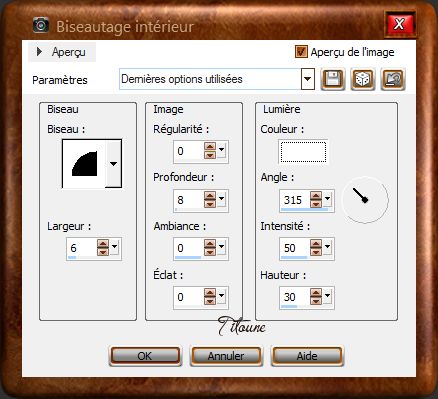
Task: Decrease the Largeur value
Action: 103,252
